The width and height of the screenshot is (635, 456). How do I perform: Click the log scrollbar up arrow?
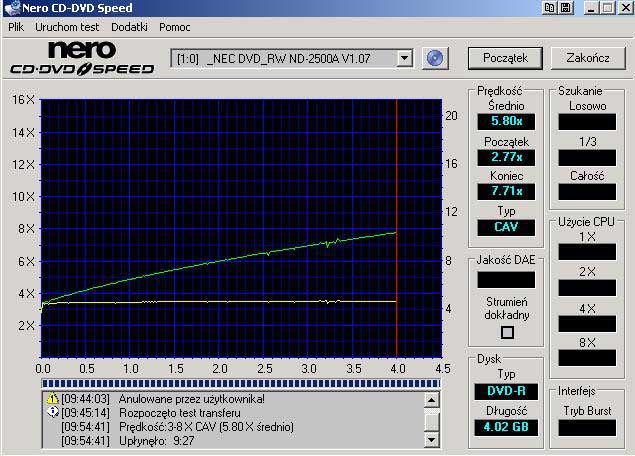click(x=432, y=400)
